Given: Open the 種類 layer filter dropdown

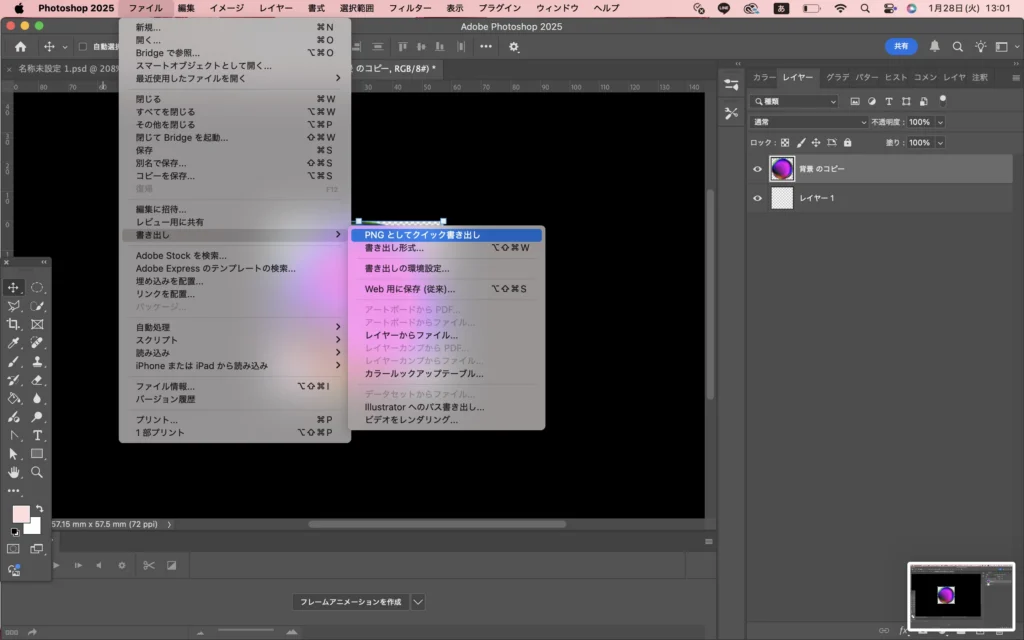Looking at the screenshot, I should tap(795, 101).
